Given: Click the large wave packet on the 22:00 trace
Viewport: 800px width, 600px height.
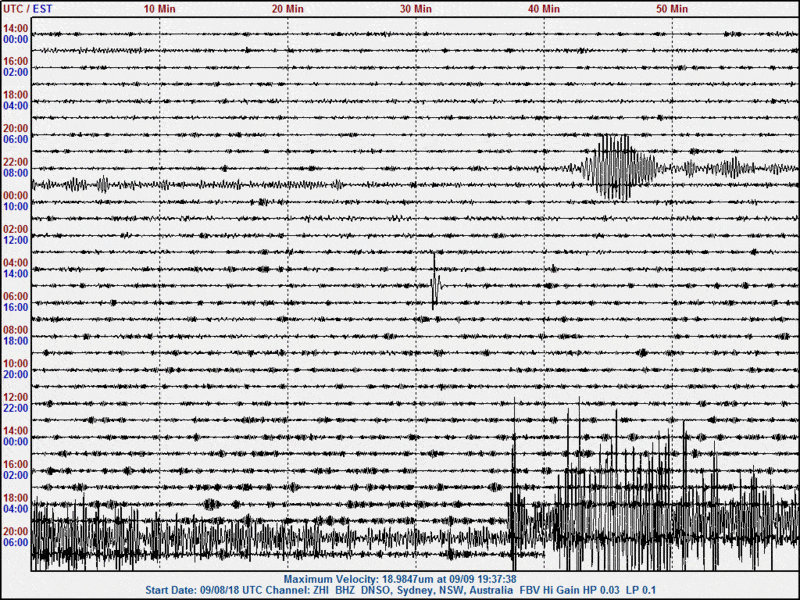Looking at the screenshot, I should tap(618, 168).
